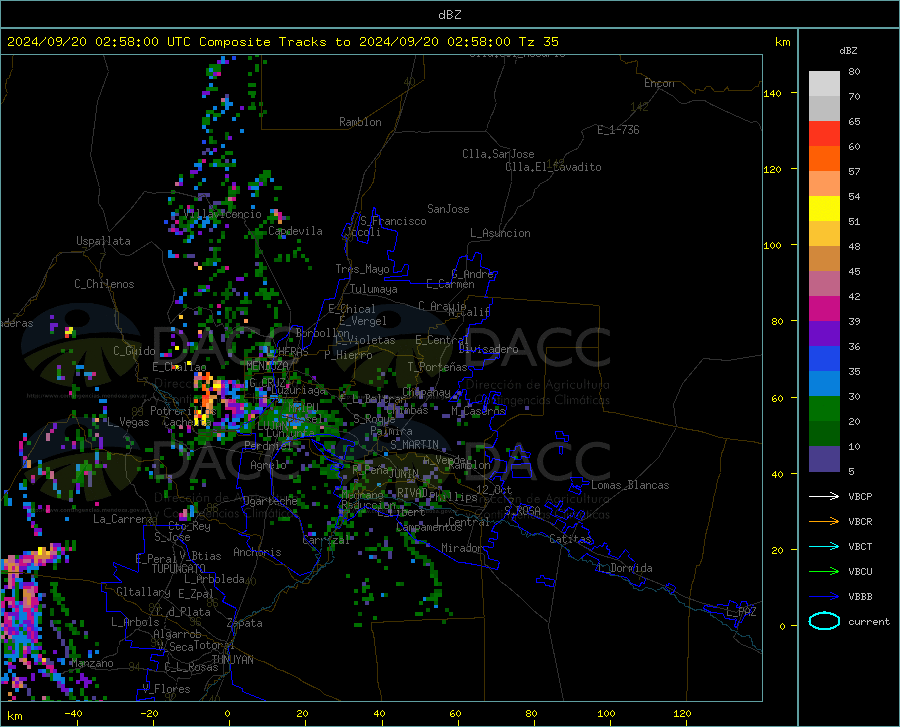Click the 'VBBB' legend label
900x727 pixels.
coord(860,597)
